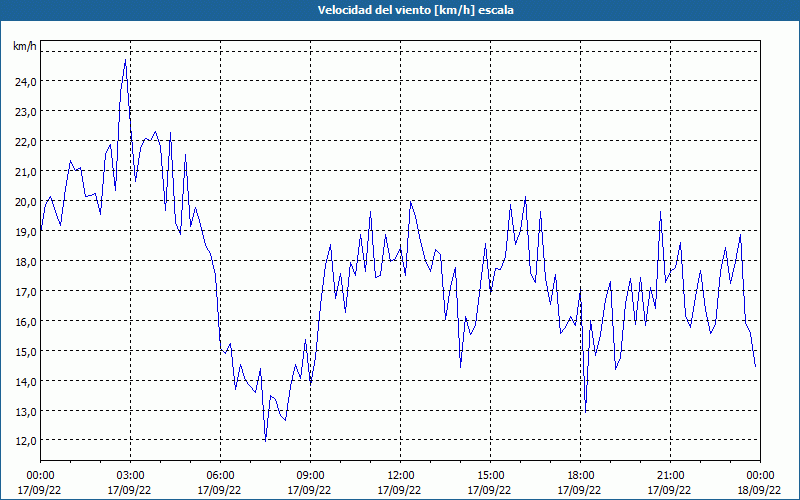Select the 24,0 y-axis label

coord(26,82)
